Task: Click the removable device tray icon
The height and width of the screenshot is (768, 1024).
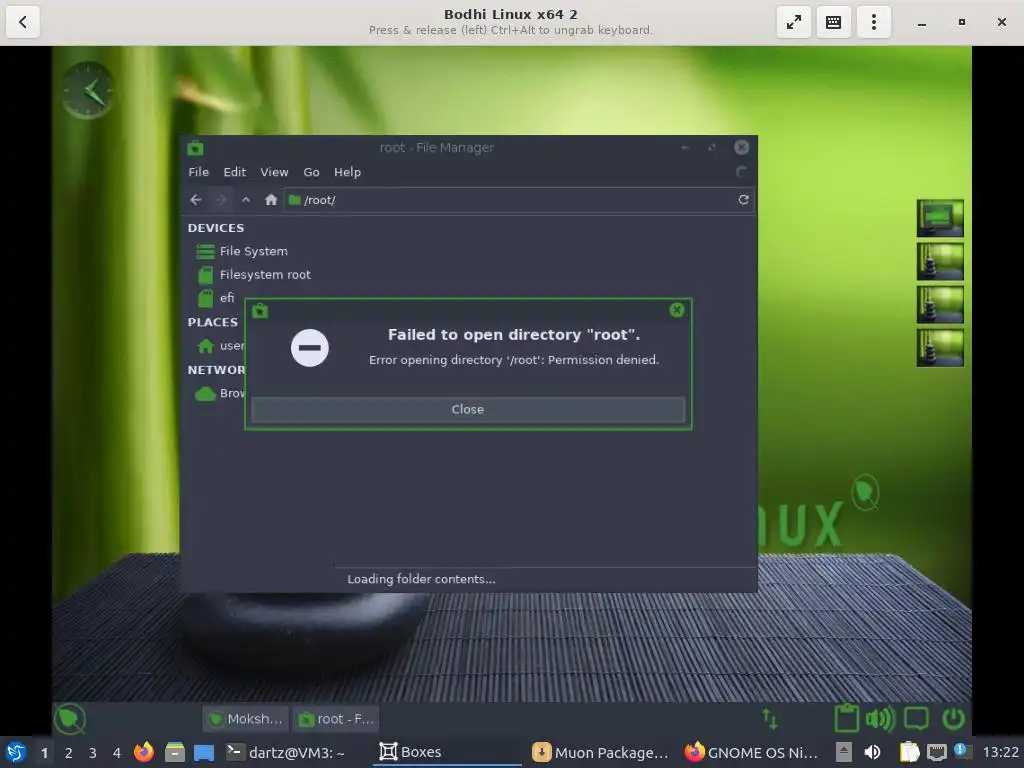Action: coord(844,752)
